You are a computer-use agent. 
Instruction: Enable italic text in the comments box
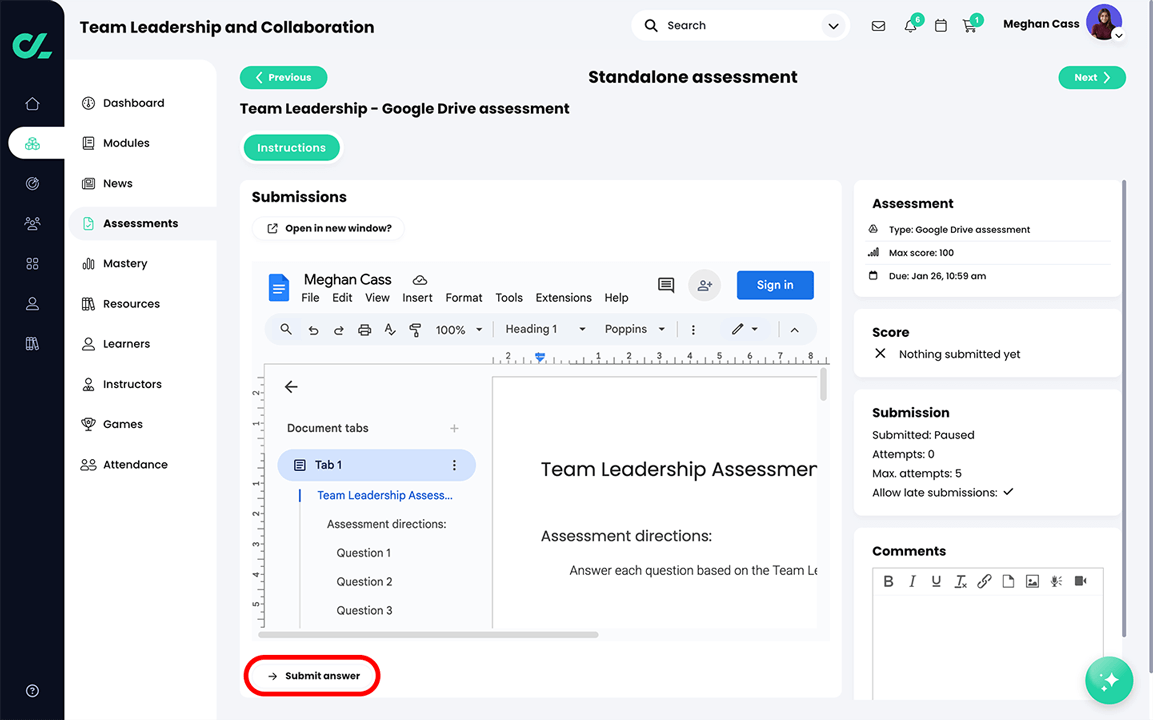(x=912, y=580)
